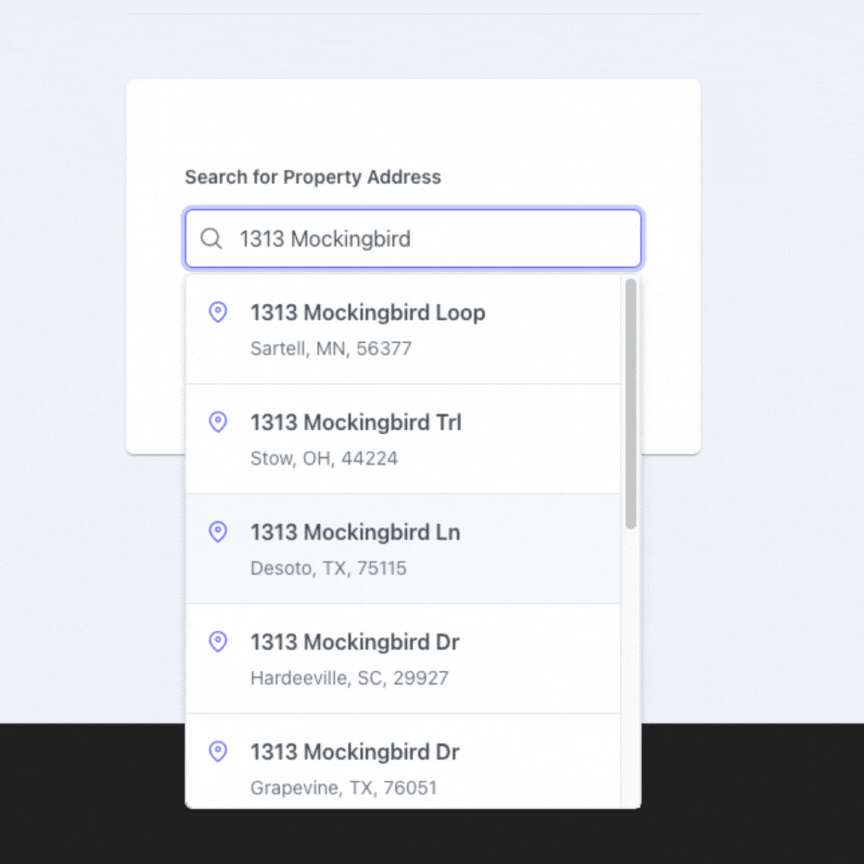The width and height of the screenshot is (864, 864).
Task: Click the "Sartell, MN, 56377" subtitle
Action: (x=331, y=349)
